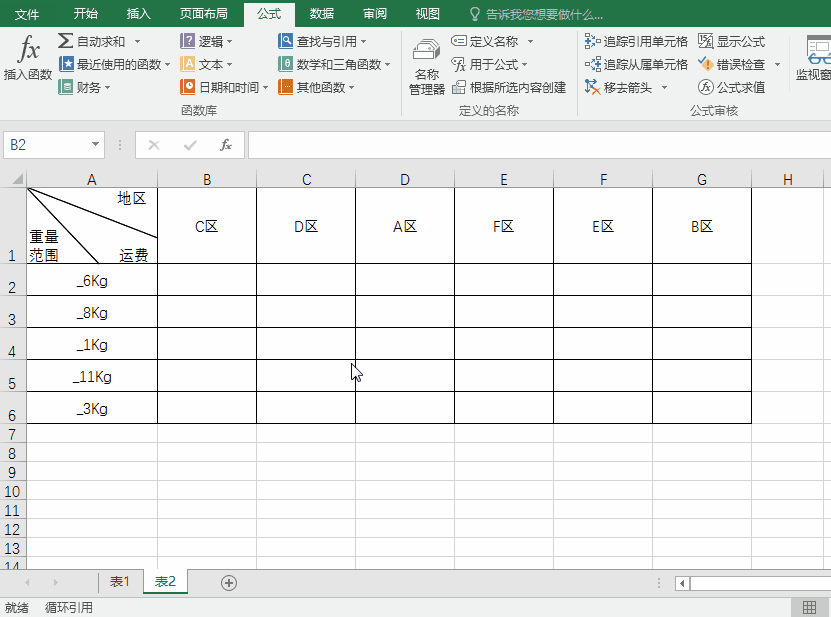The width and height of the screenshot is (831, 617).
Task: Open the Name Manager (名称管理器)
Action: [x=427, y=67]
